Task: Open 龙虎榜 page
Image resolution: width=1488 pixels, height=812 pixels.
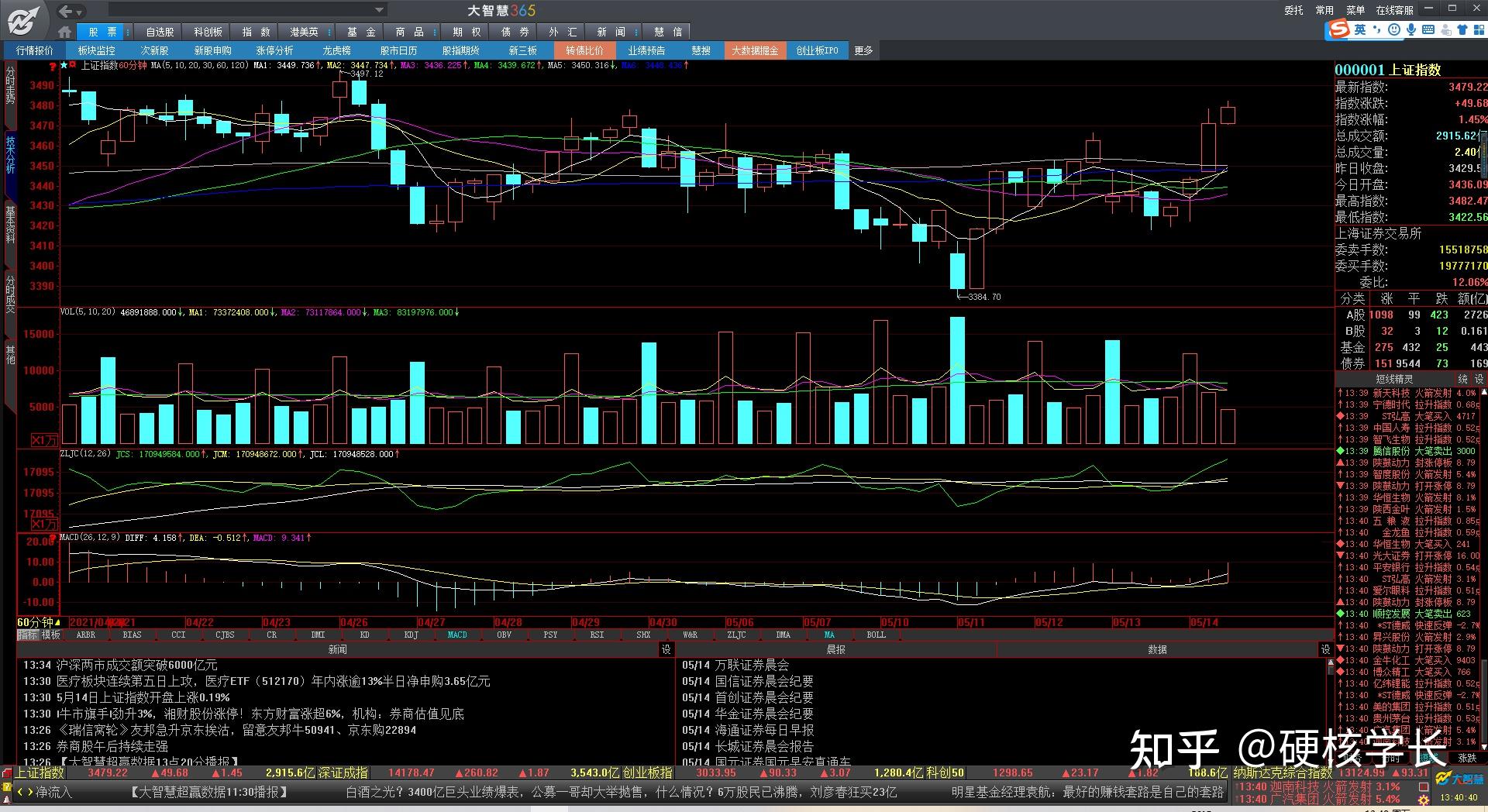Action: (336, 50)
